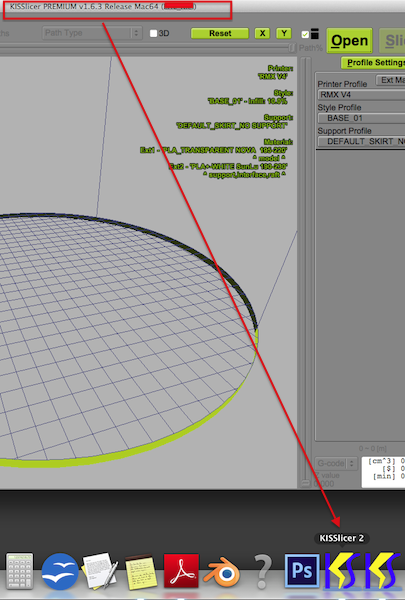Click the question mark Dock icon
The width and height of the screenshot is (405, 600).
coord(262,572)
